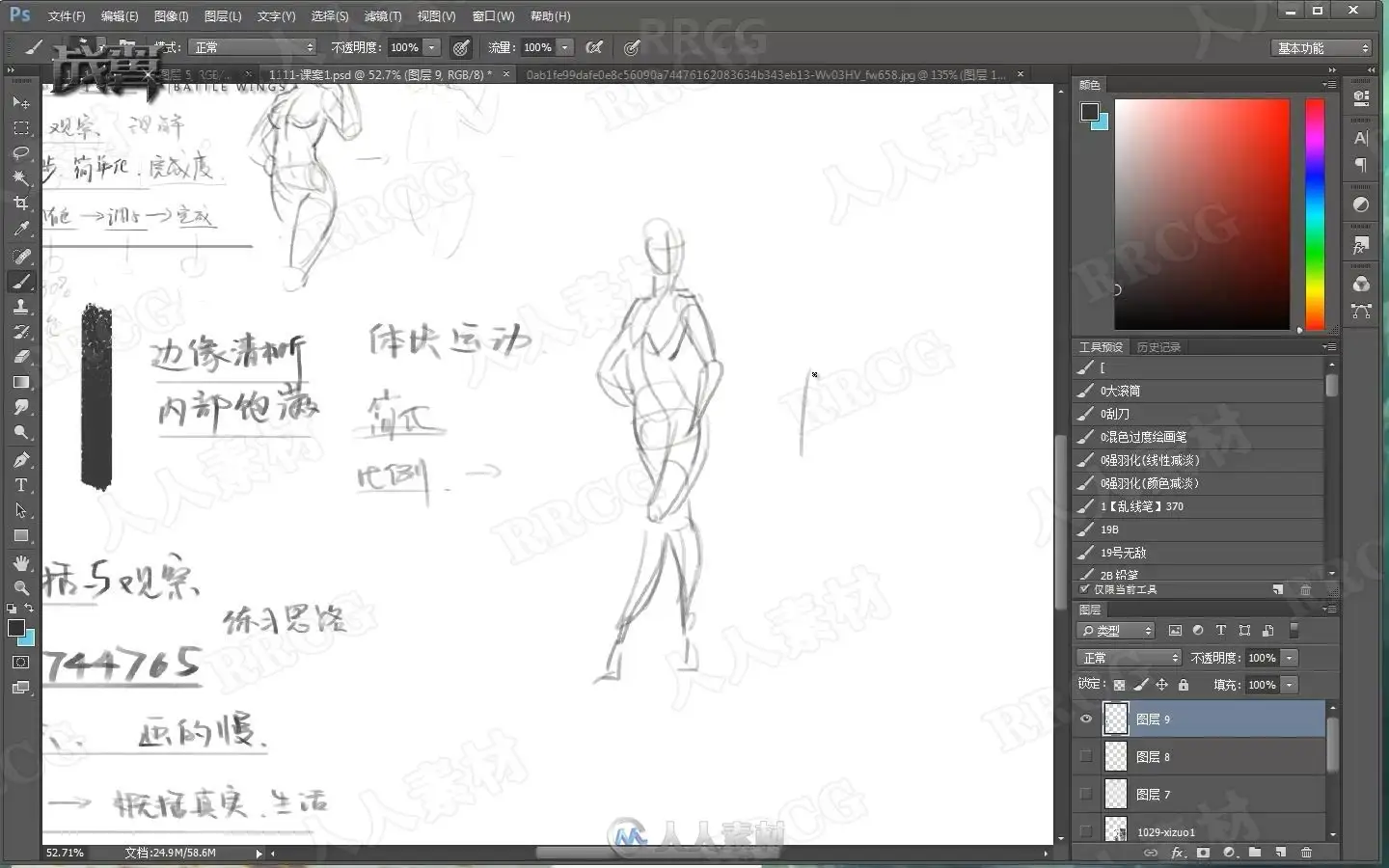This screenshot has width=1389, height=868.
Task: Click the add layer style fx icon
Action: pyautogui.click(x=1177, y=853)
